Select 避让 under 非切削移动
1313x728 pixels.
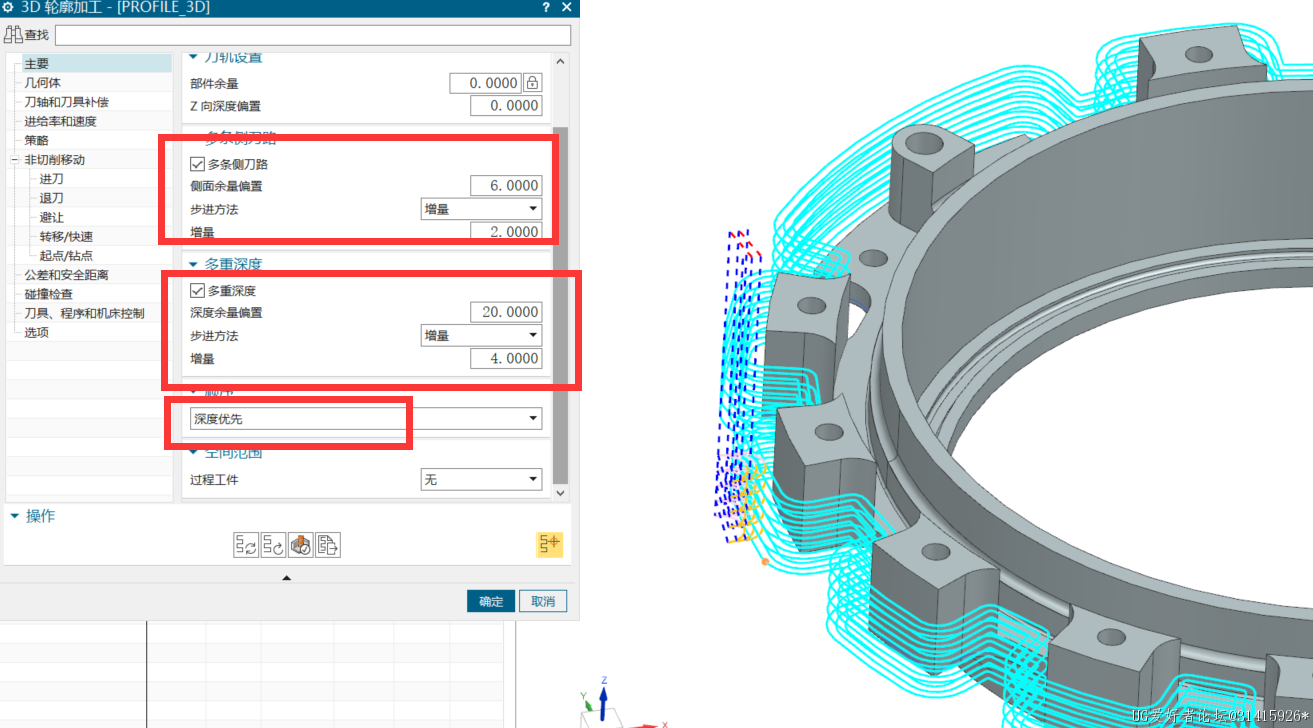pyautogui.click(x=52, y=217)
